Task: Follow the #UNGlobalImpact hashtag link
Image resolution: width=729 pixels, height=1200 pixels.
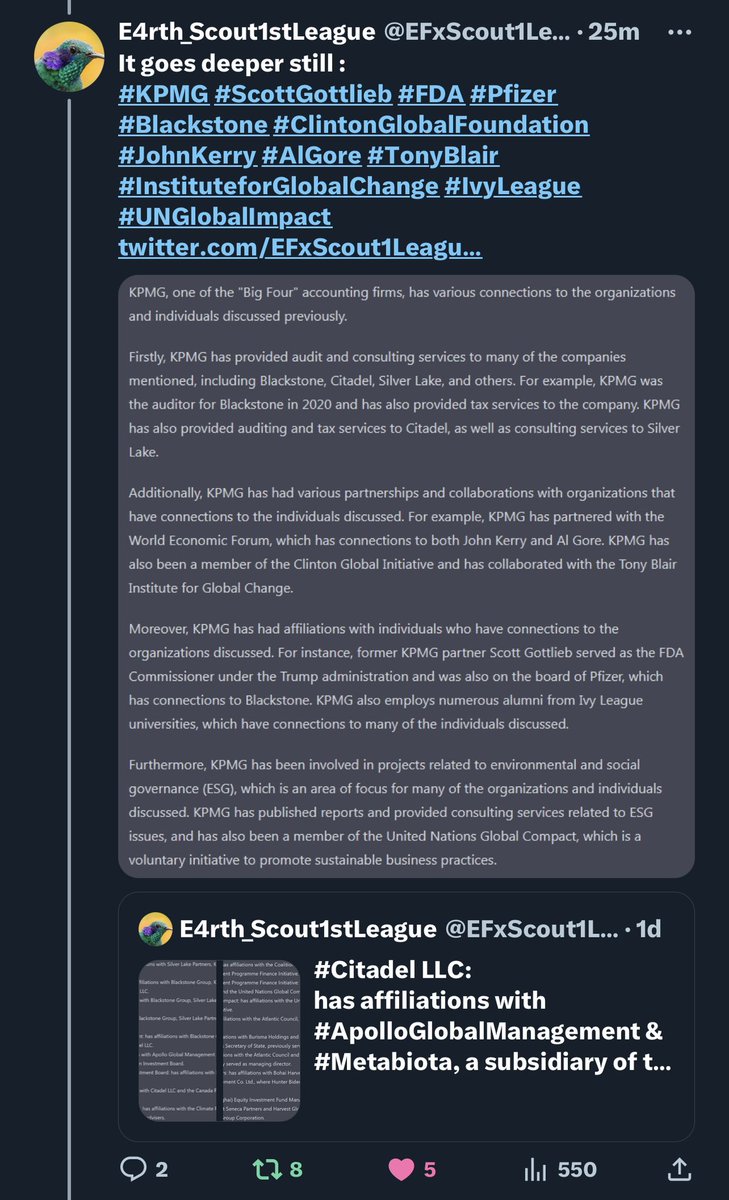Action: [x=225, y=216]
